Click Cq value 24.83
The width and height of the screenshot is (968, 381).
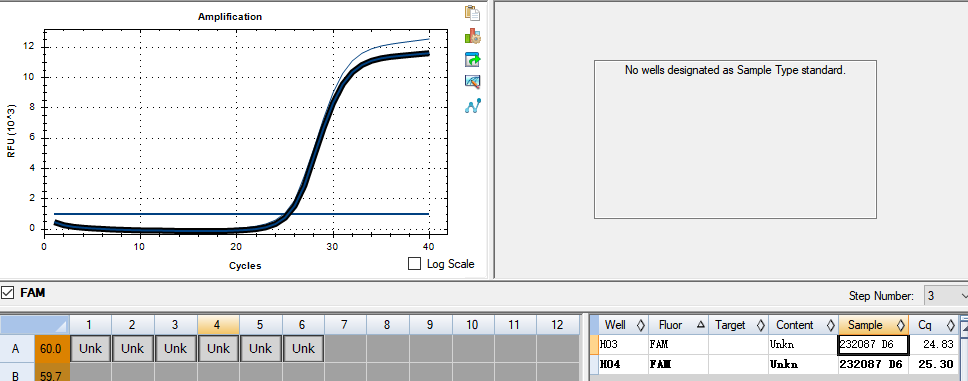[x=933, y=344]
